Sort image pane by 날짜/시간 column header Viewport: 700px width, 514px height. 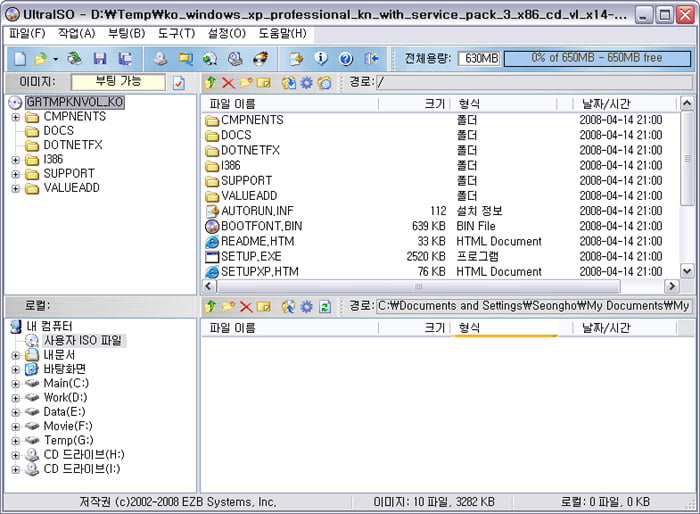tap(625, 104)
